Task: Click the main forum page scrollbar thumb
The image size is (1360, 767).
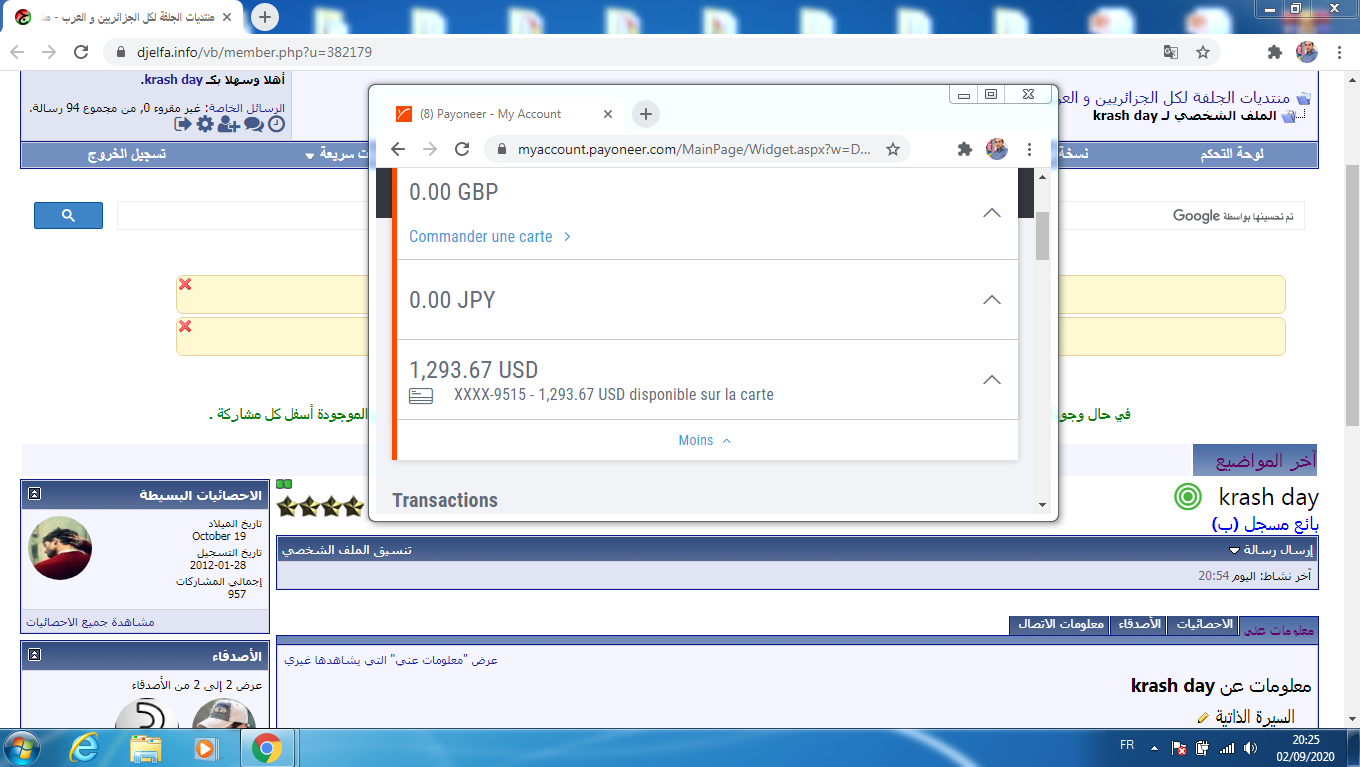Action: click(1352, 295)
